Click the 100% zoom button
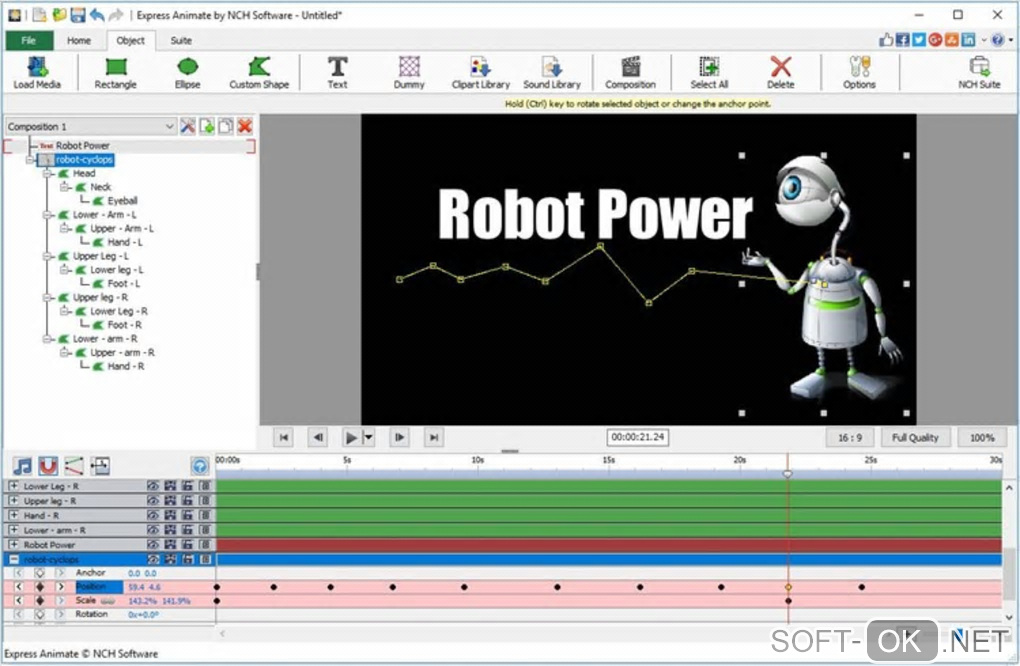 click(982, 438)
